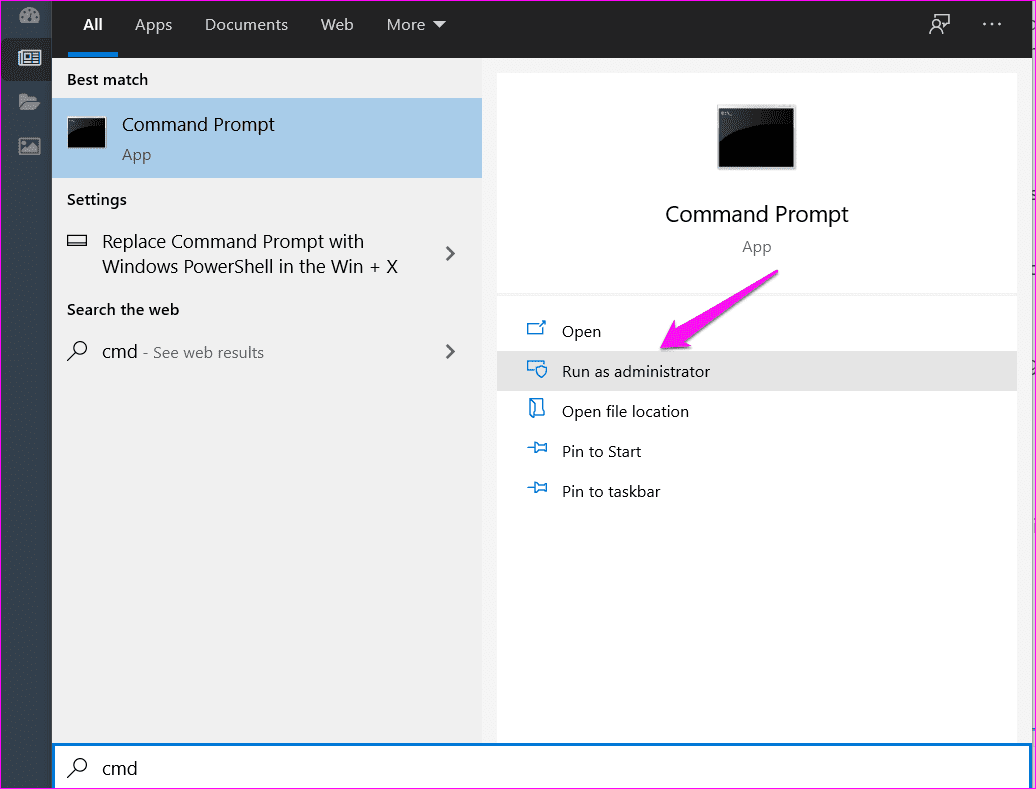Image resolution: width=1036 pixels, height=789 pixels.
Task: Click the feedback person icon in top bar
Action: (x=938, y=24)
